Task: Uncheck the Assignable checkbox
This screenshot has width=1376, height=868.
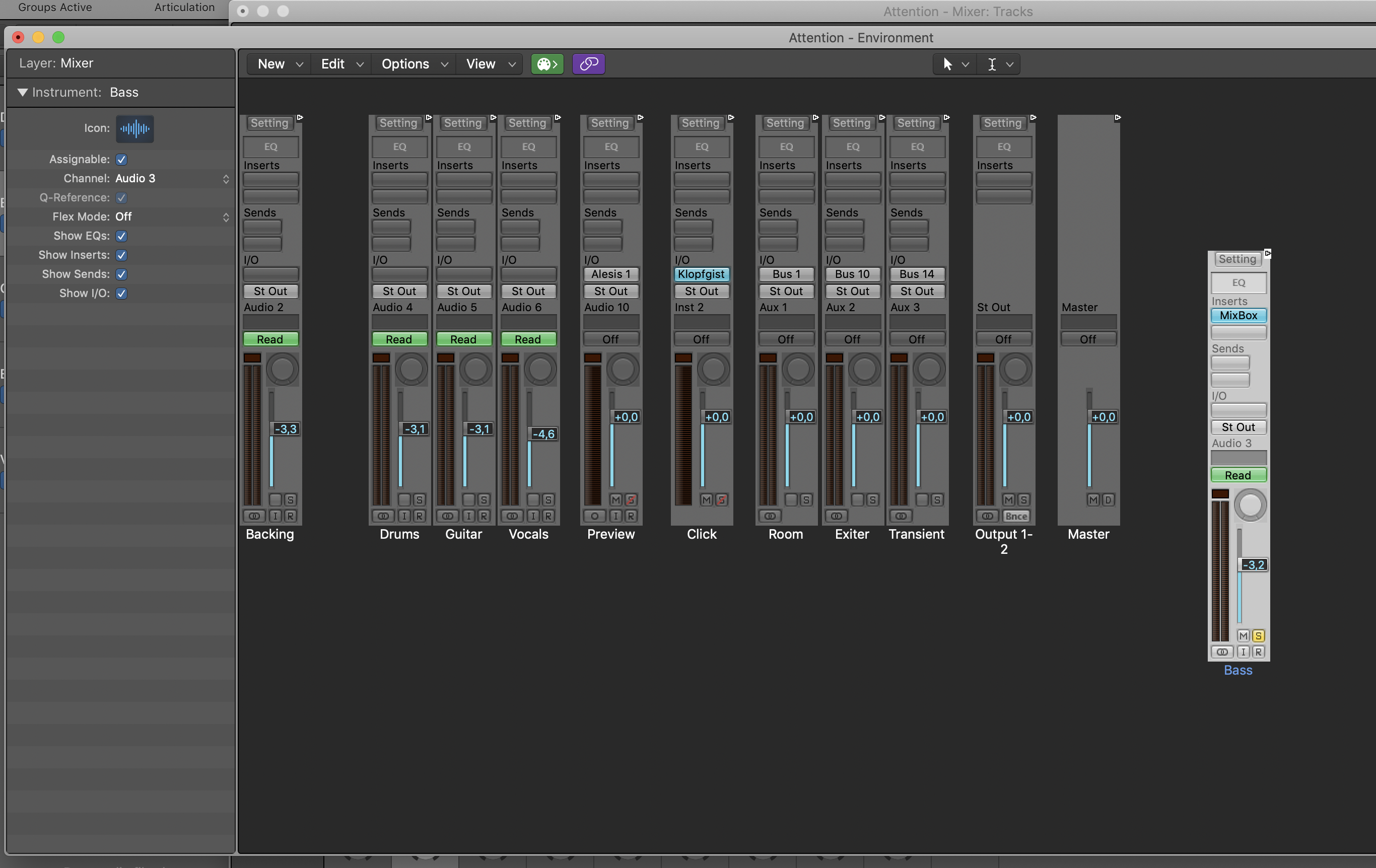Action: coord(121,159)
